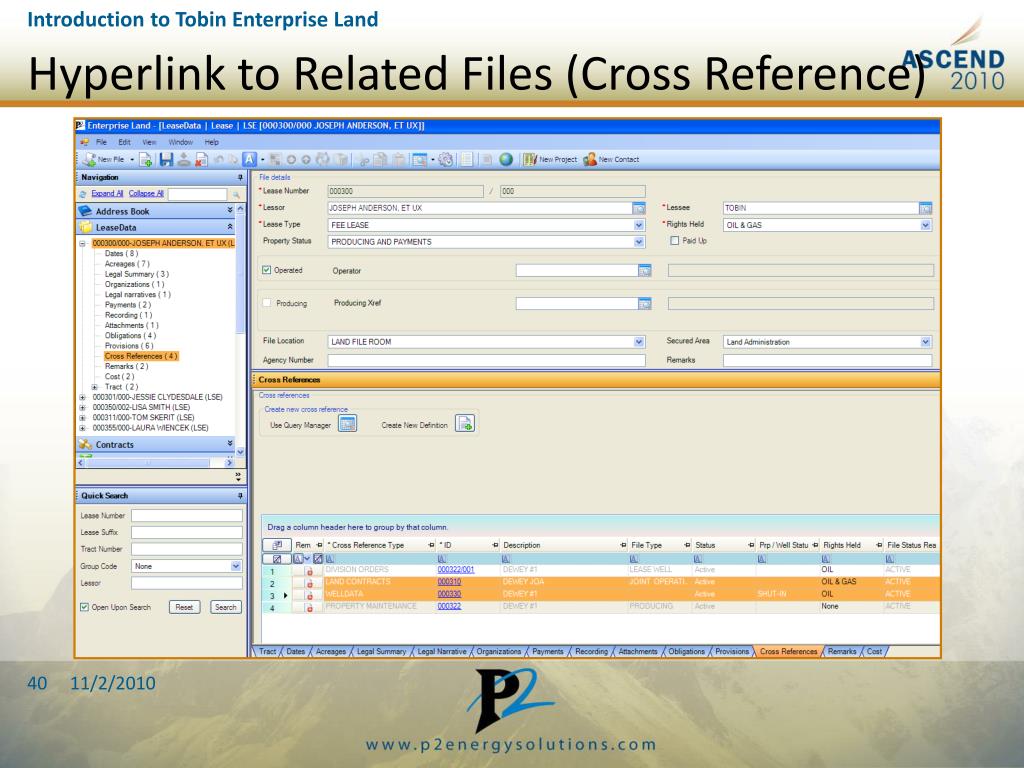The width and height of the screenshot is (1024, 768).
Task: Open the Lease Type dropdown
Action: pyautogui.click(x=639, y=225)
